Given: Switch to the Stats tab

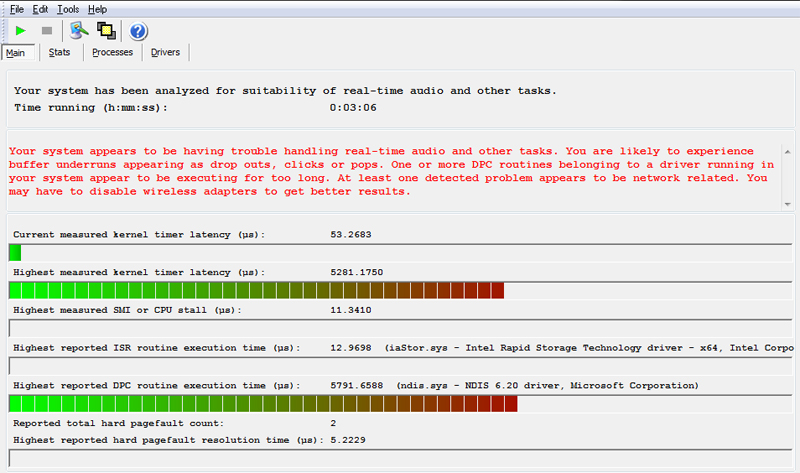Looking at the screenshot, I should tap(59, 52).
